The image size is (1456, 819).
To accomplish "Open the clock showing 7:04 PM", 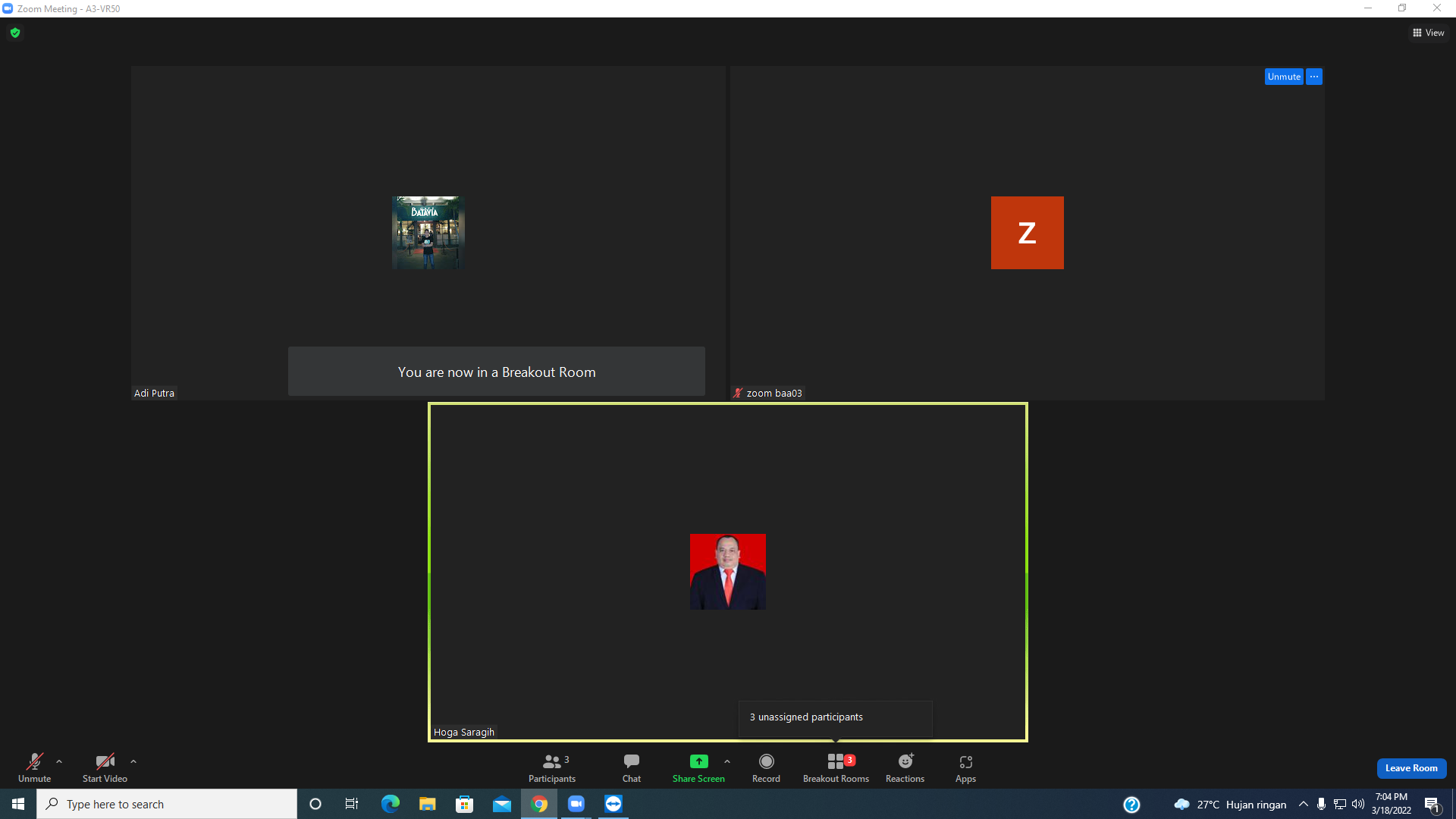I will [x=1392, y=804].
